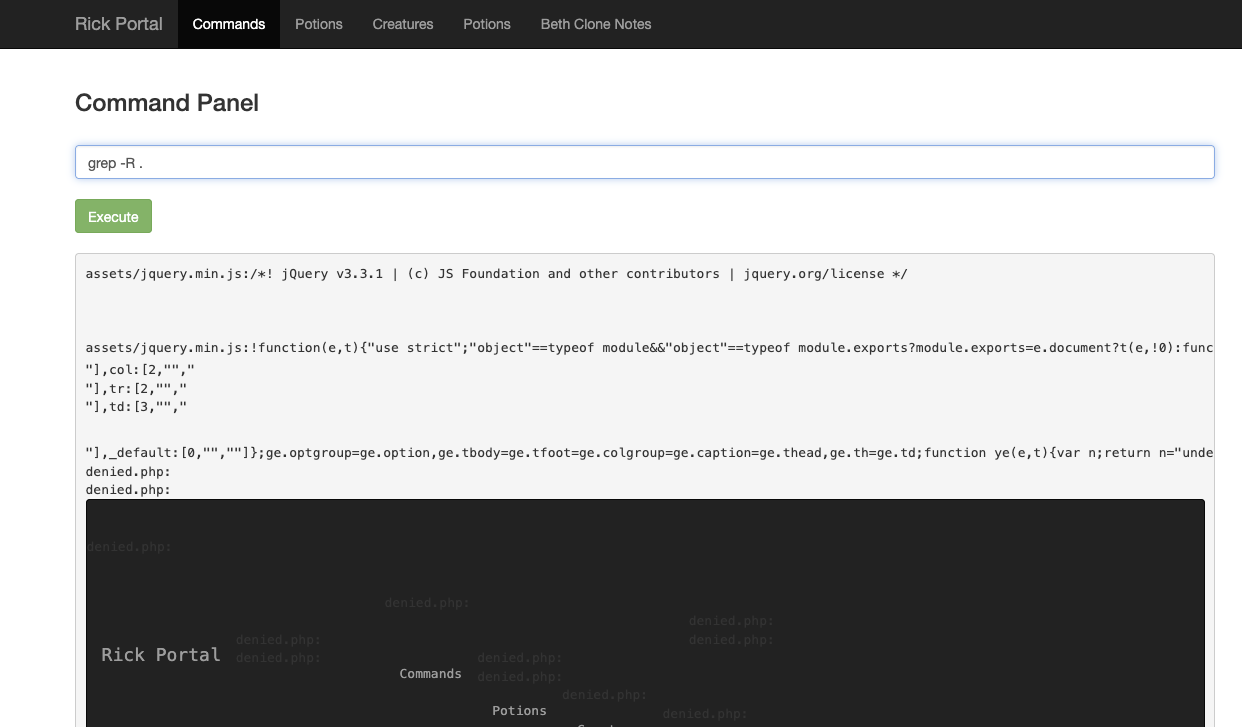Click inside the command input field
This screenshot has width=1242, height=727.
click(x=645, y=161)
